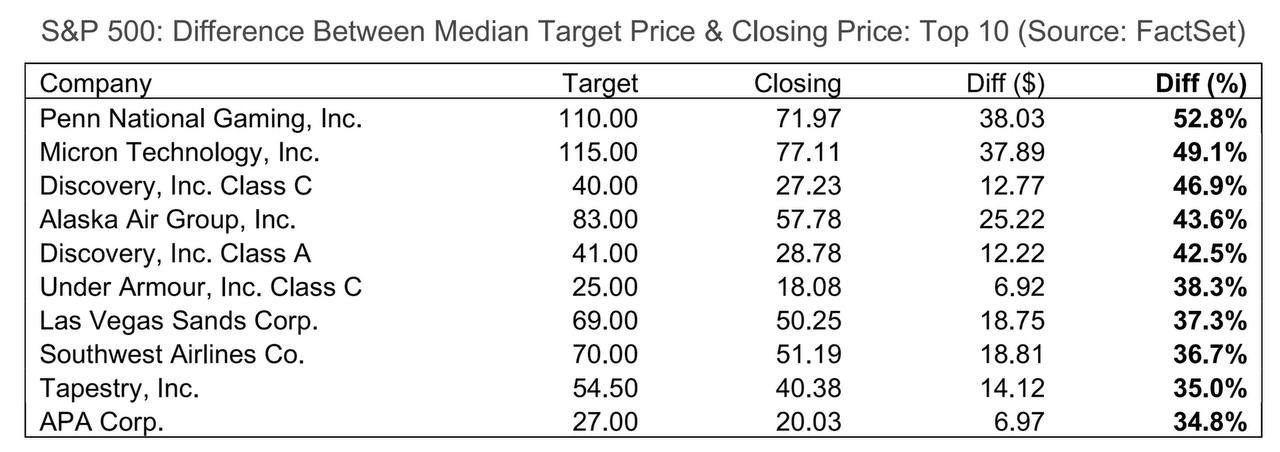This screenshot has height=452, width=1280.
Task: Click the 52.8% Diff value
Action: point(1210,119)
